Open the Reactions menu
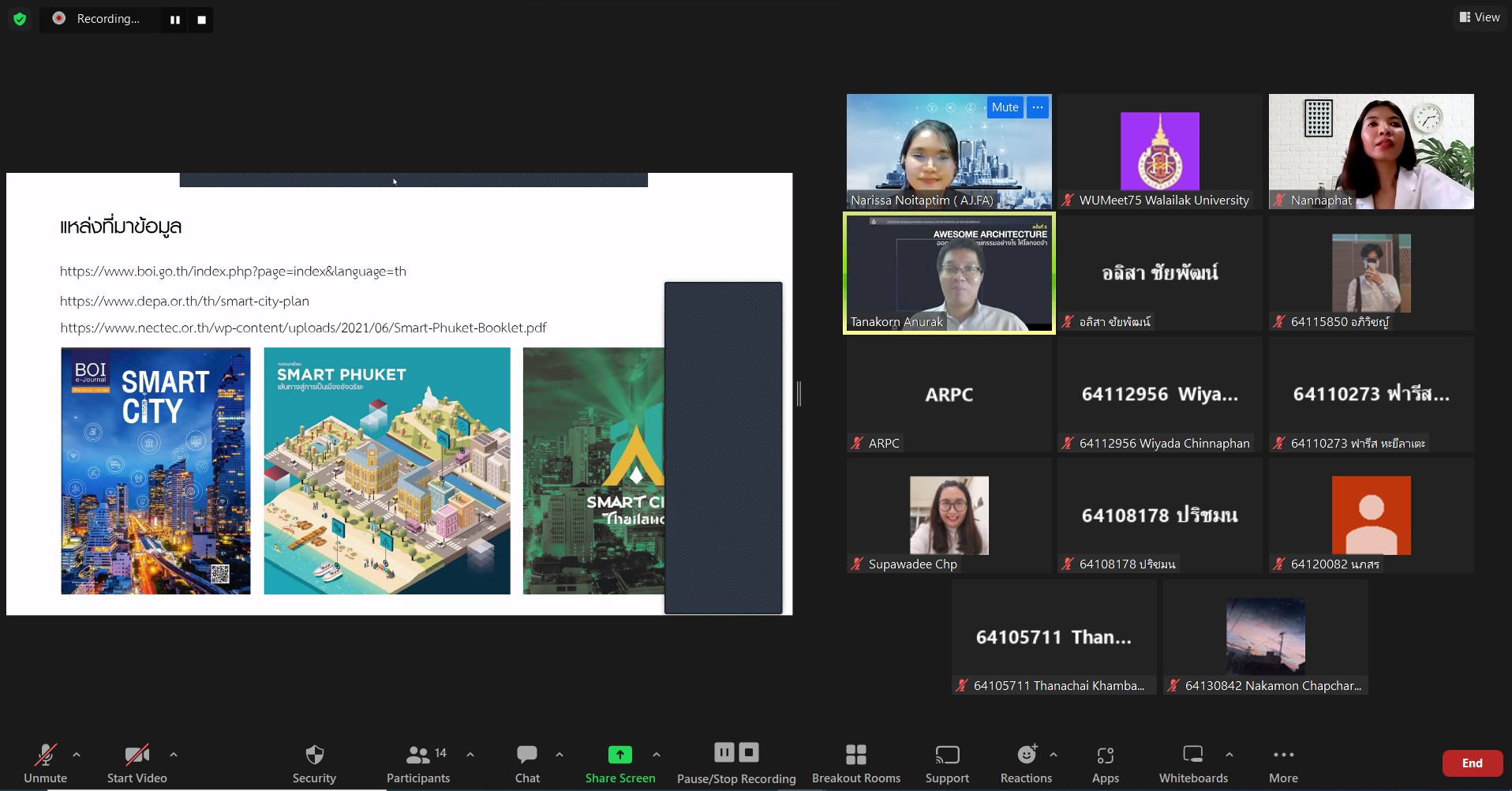The image size is (1512, 791). tap(1026, 755)
